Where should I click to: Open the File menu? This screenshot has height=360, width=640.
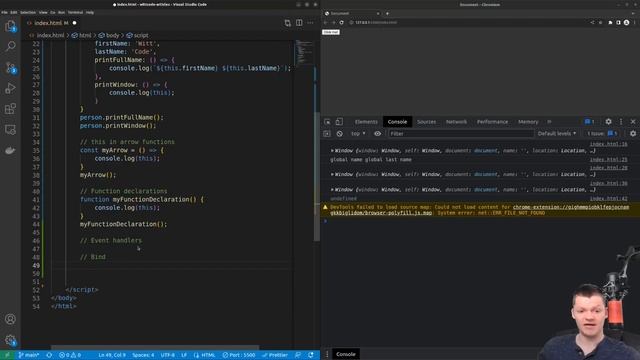(x=4, y=13)
